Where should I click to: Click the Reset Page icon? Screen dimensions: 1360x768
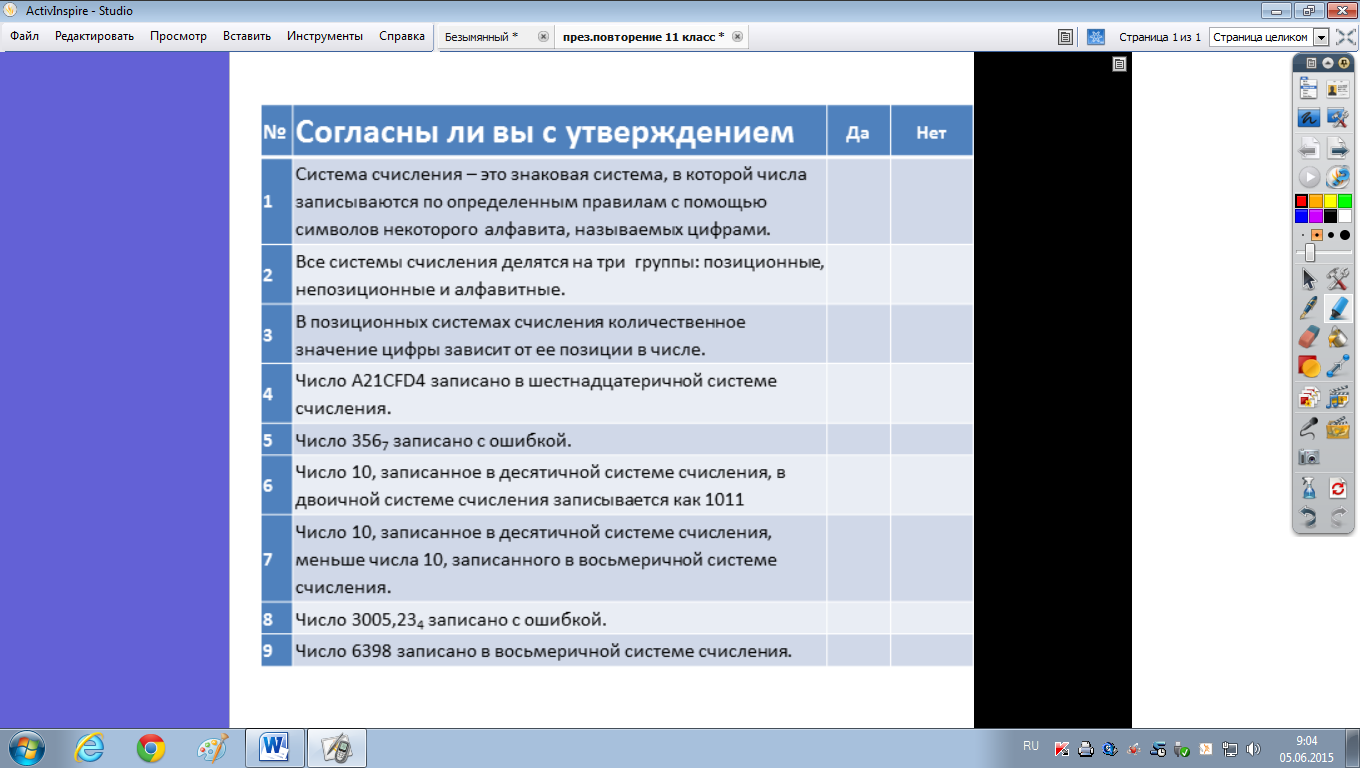(x=1338, y=488)
